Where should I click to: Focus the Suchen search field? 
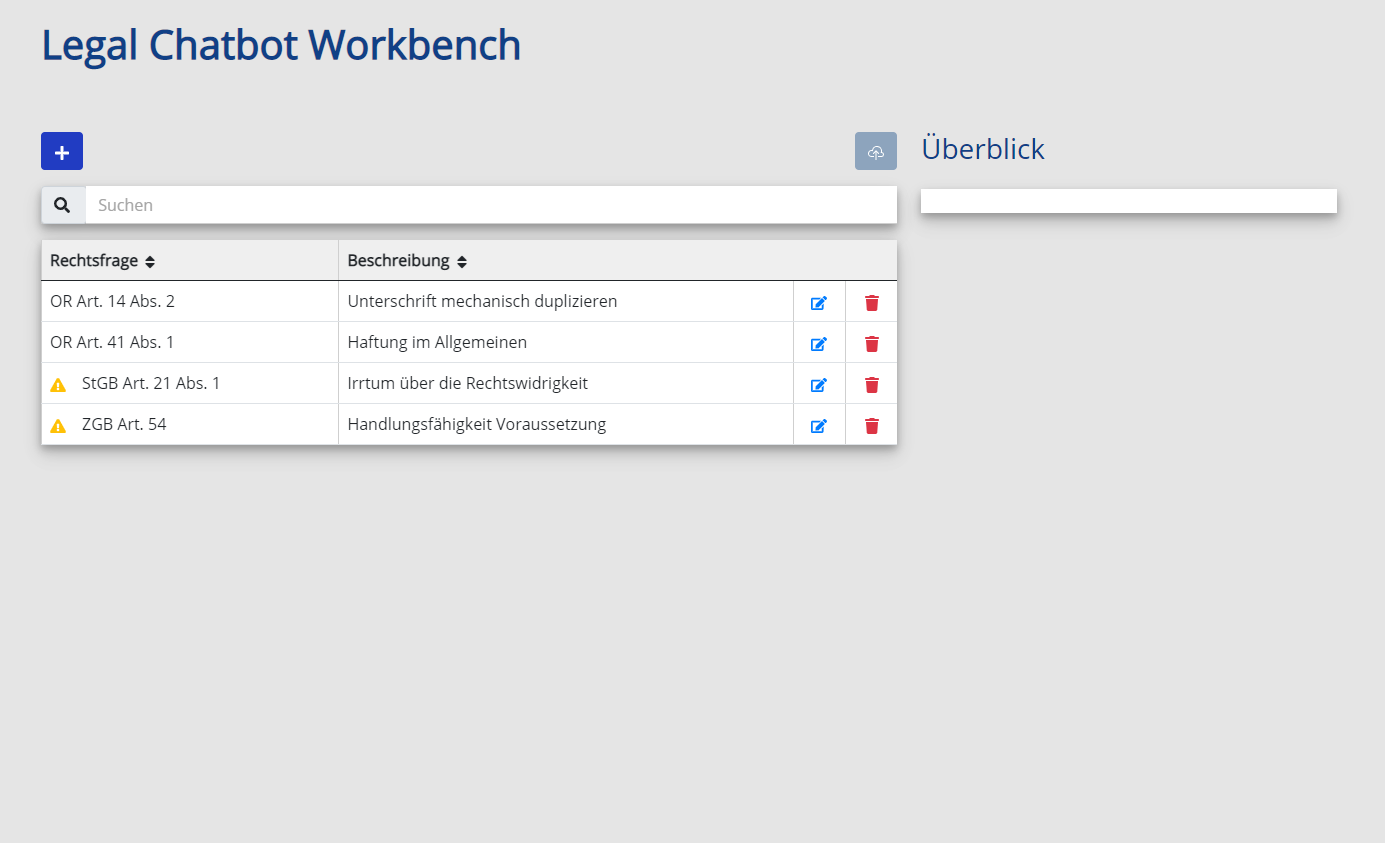(491, 205)
